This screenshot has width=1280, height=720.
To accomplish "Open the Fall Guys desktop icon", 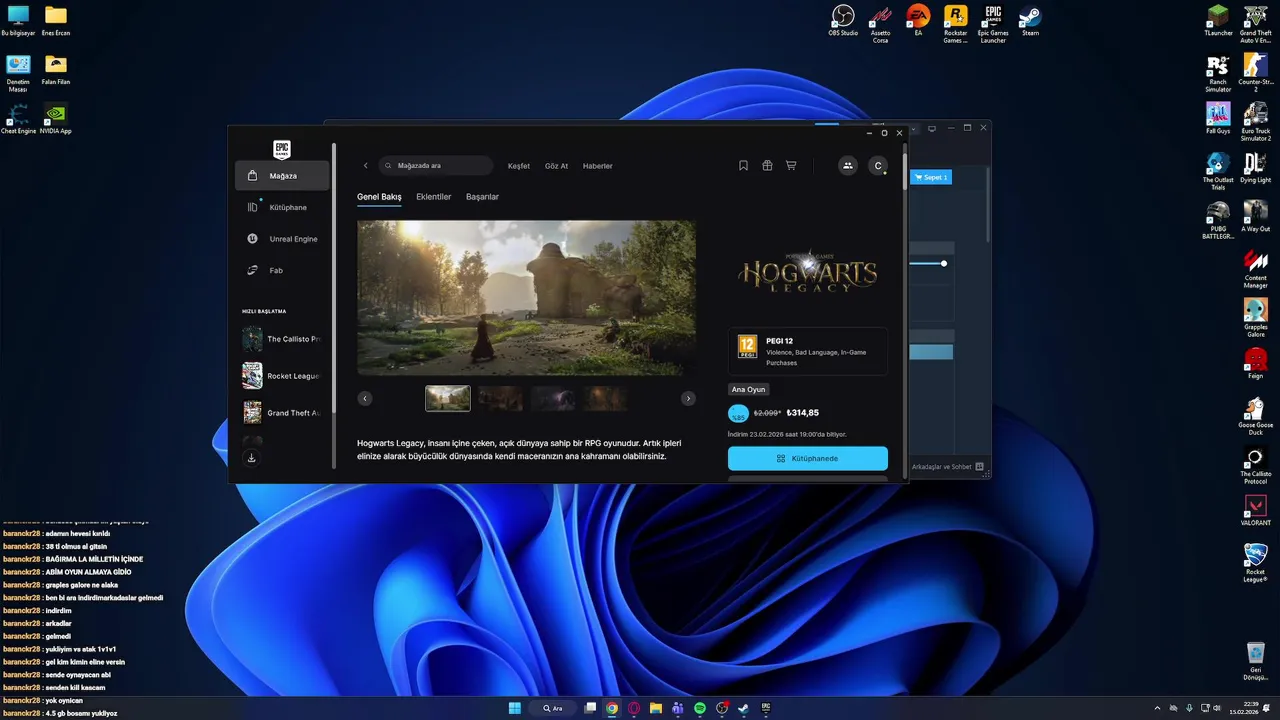I will [x=1218, y=118].
